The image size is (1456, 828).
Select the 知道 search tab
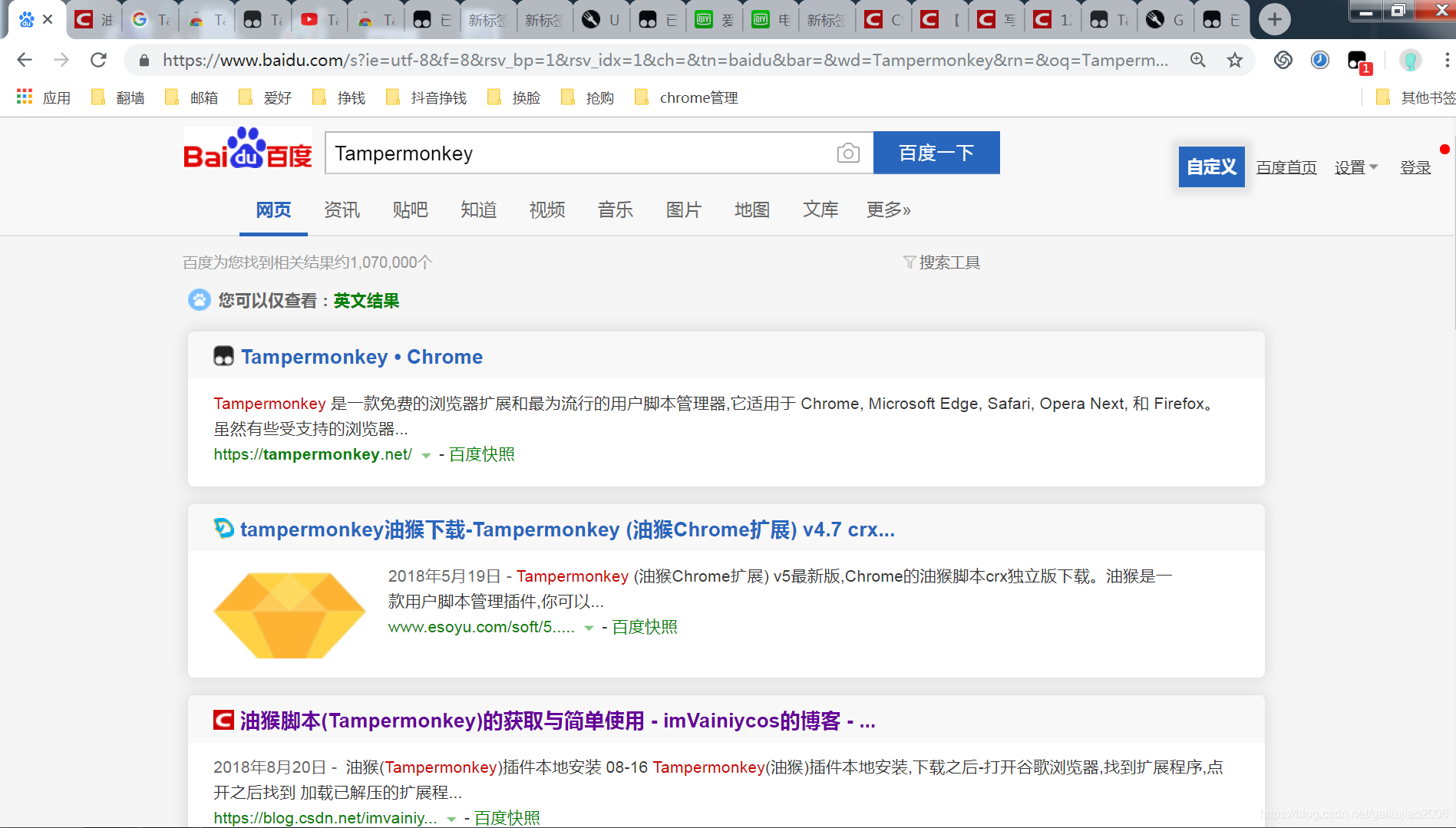478,209
